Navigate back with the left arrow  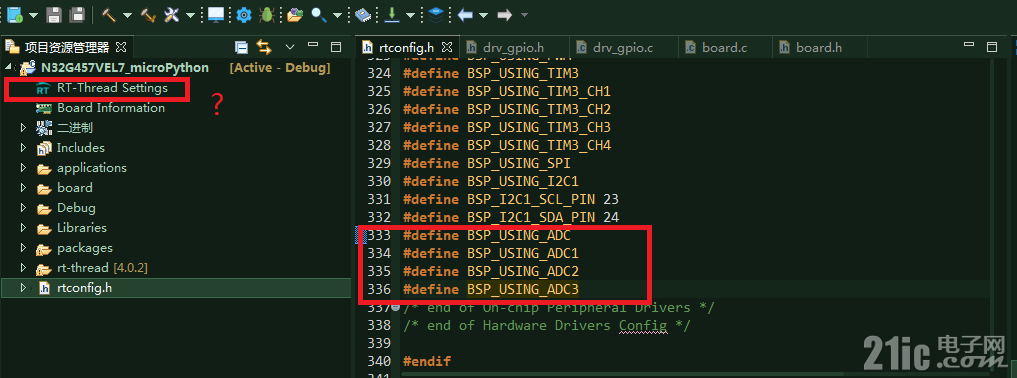click(465, 14)
